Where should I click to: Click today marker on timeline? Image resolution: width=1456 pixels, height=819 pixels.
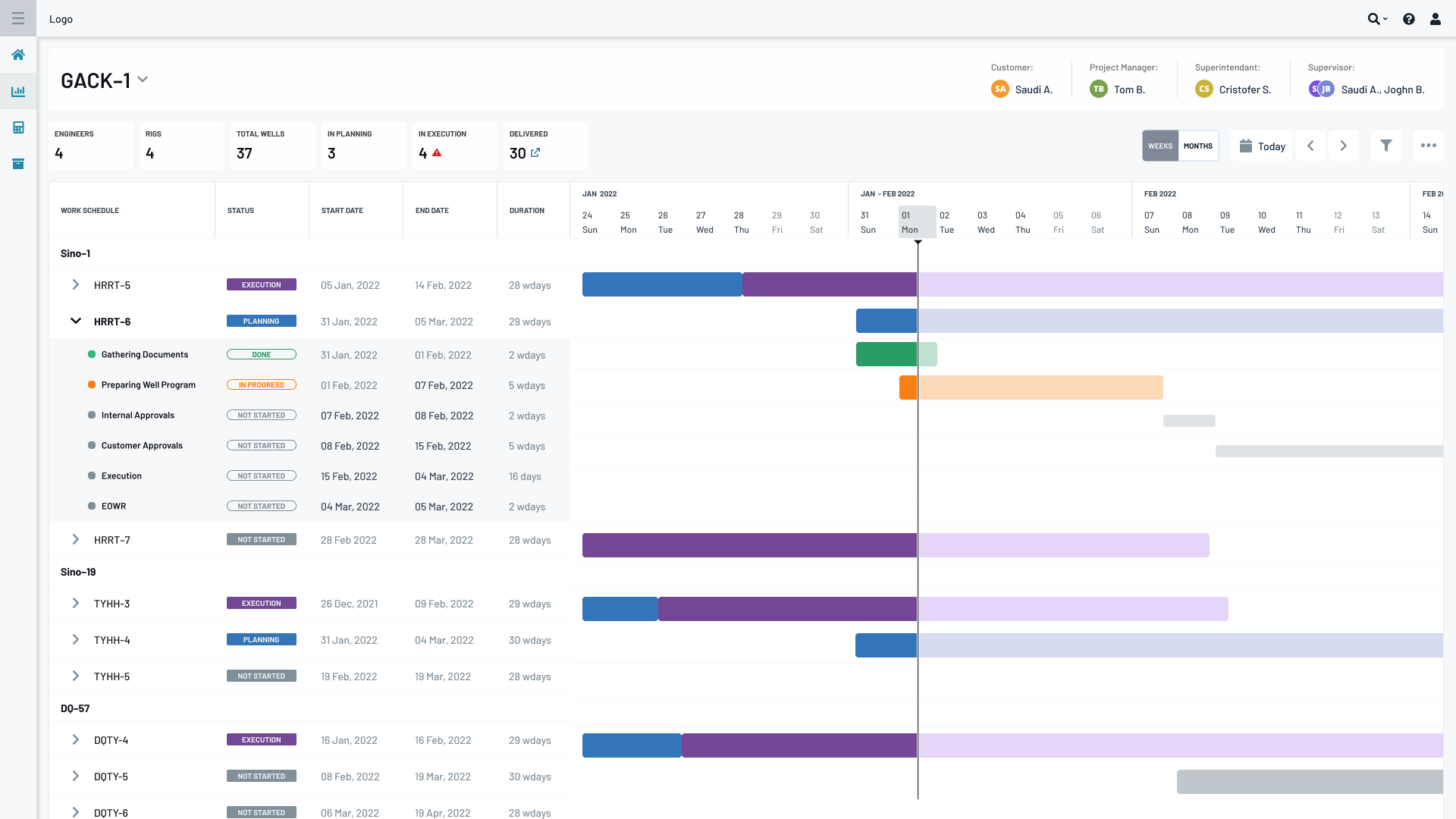(x=918, y=242)
